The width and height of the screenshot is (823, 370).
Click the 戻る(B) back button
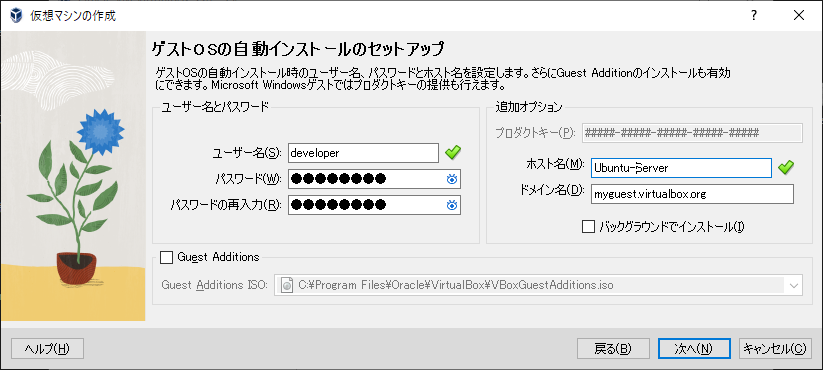[x=613, y=348]
